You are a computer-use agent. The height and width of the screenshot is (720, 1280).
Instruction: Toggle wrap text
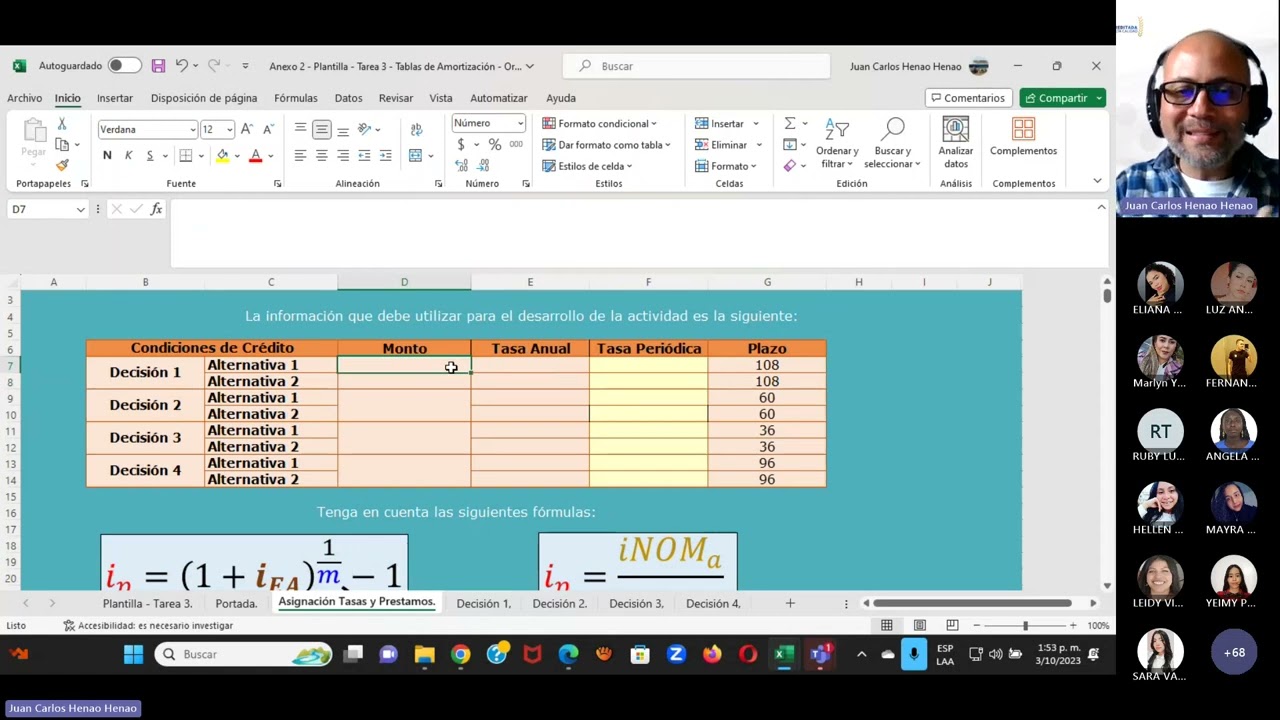tap(416, 130)
